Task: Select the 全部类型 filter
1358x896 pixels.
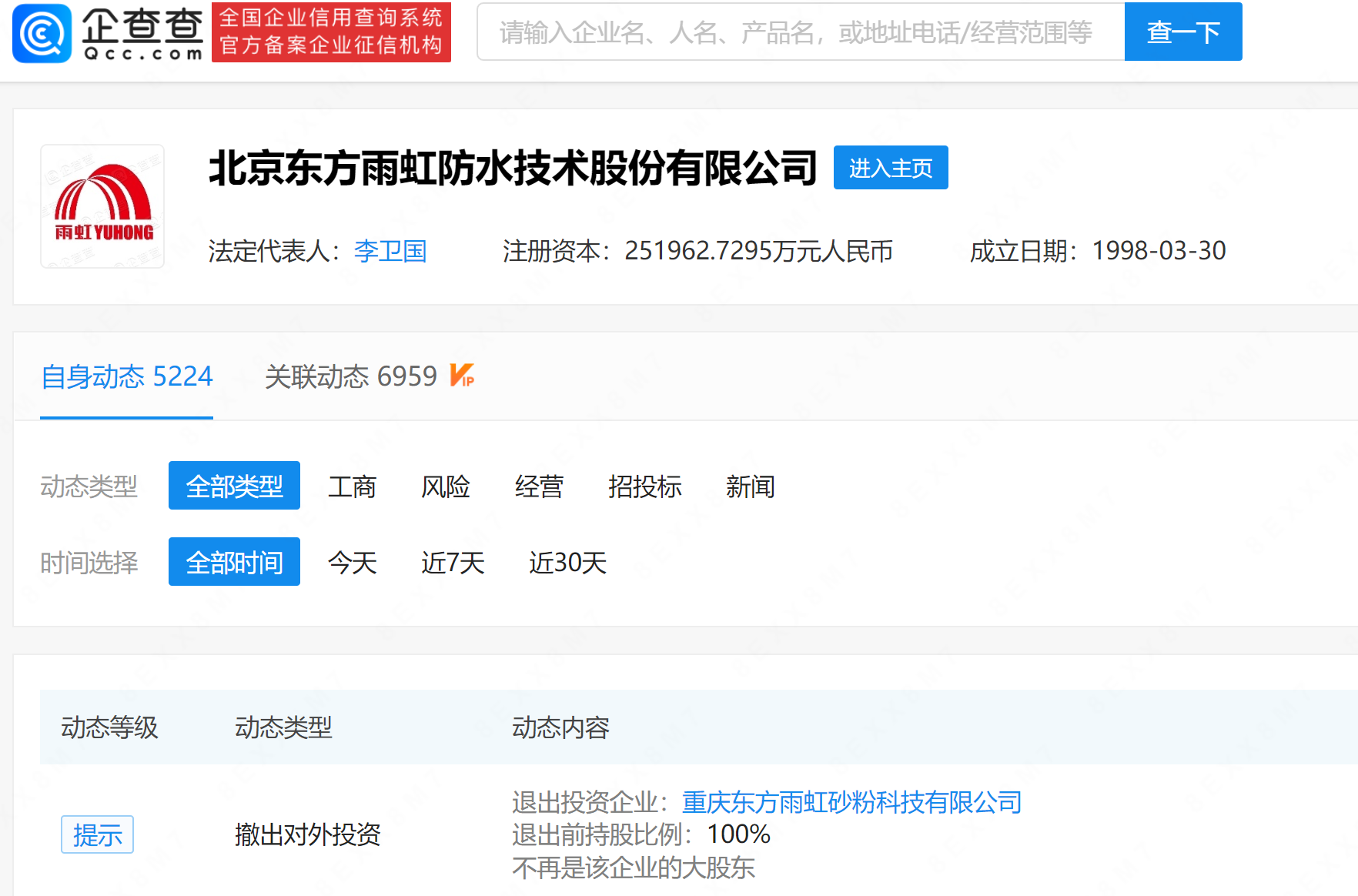Action: point(234,486)
